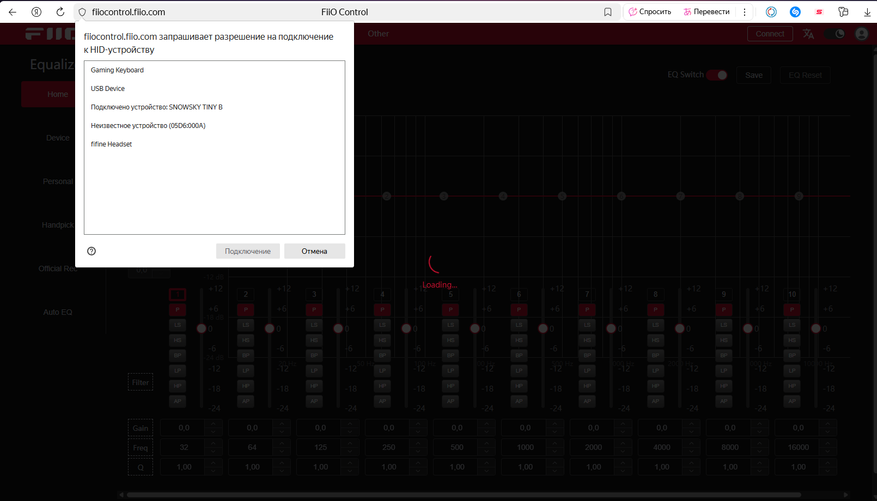Viewport: 877px width, 501px height.
Task: Decrease Freq value of the 250 band
Action: [418, 451]
